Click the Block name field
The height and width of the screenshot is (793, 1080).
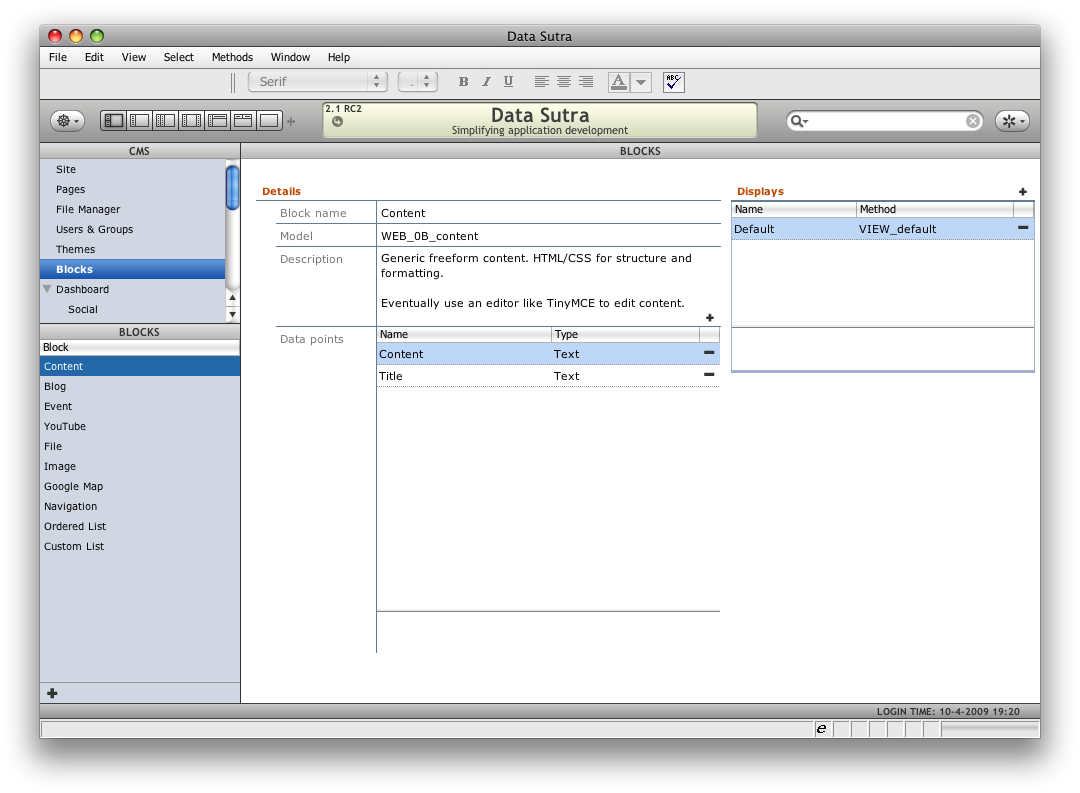(x=548, y=213)
